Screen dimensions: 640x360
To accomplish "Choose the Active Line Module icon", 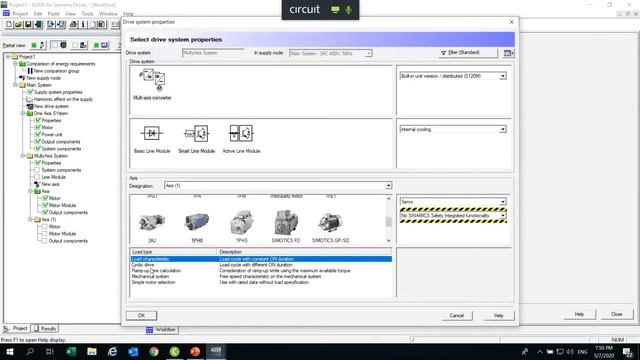I will point(241,133).
